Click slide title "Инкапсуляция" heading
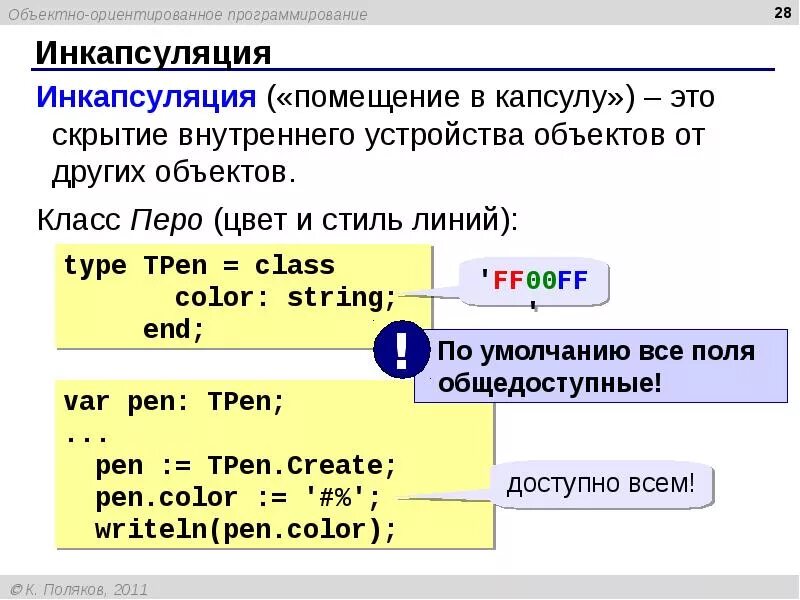The image size is (800, 600). point(153,53)
